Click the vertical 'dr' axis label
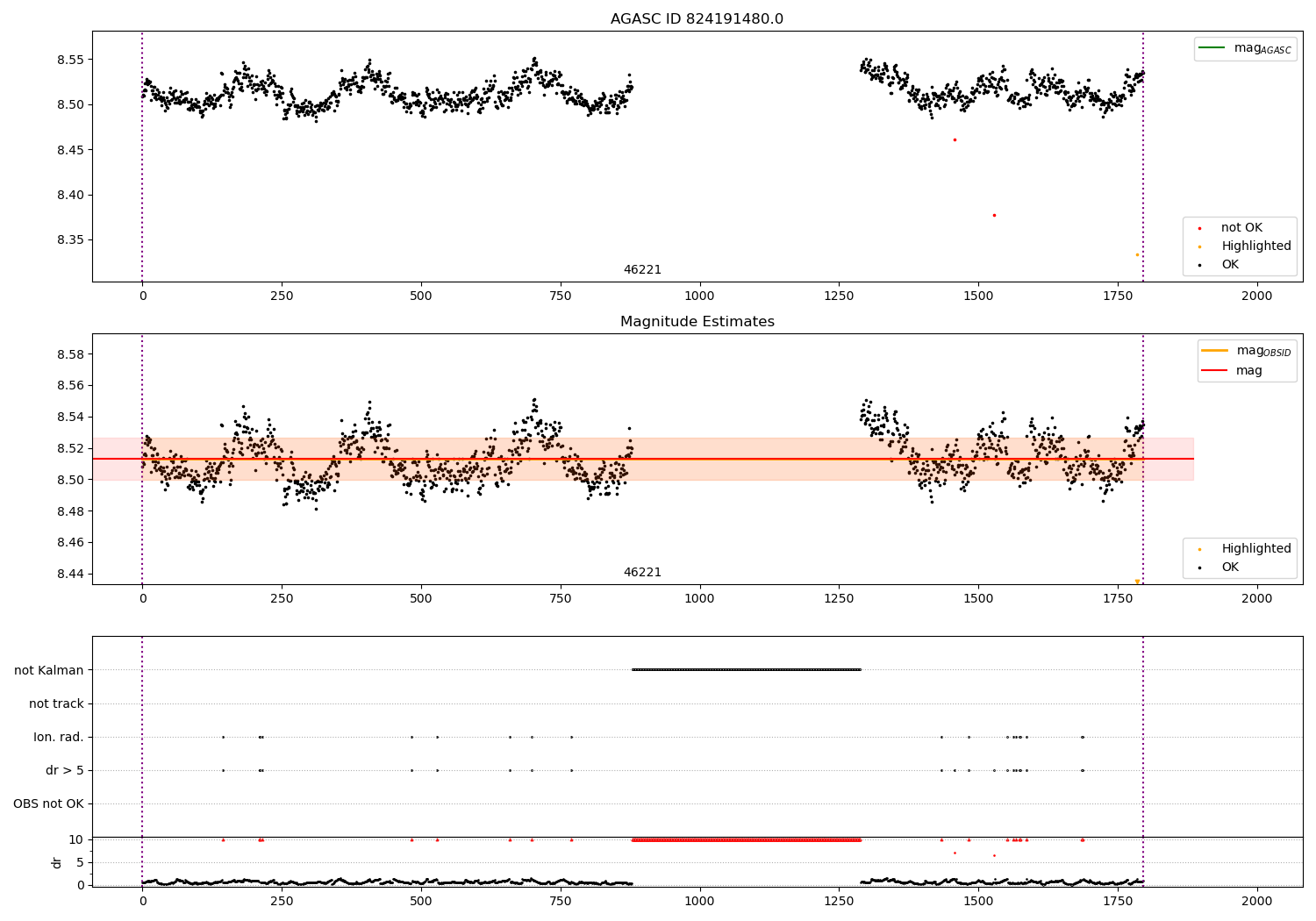The height and width of the screenshot is (921, 1316). tap(56, 862)
